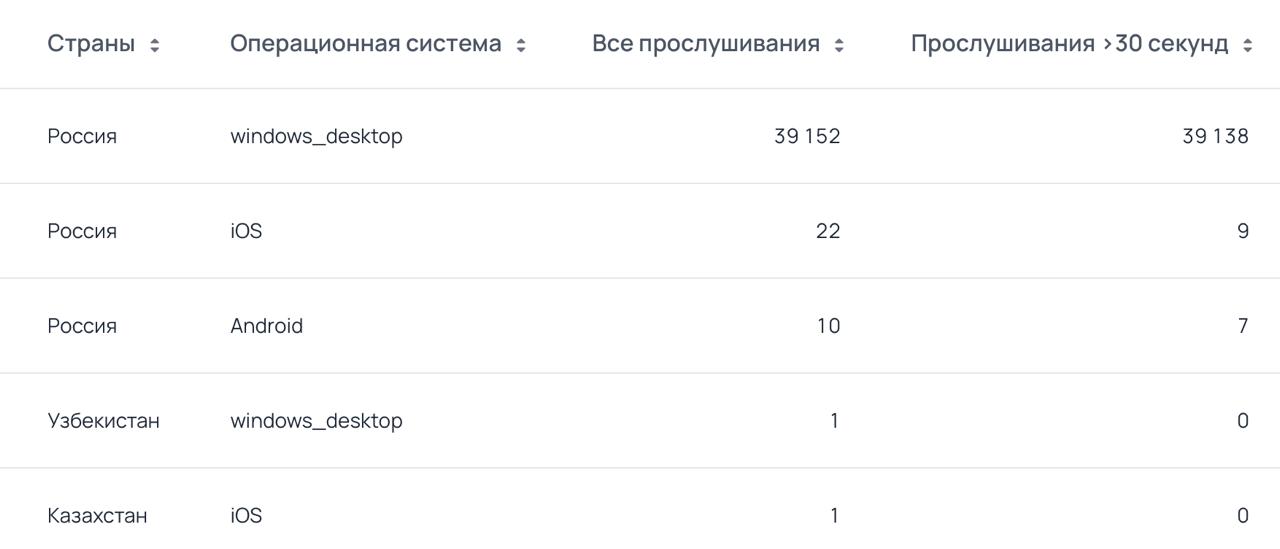The width and height of the screenshot is (1280, 549).
Task: Click windows_desktop in the Узбекистан row
Action: point(316,421)
